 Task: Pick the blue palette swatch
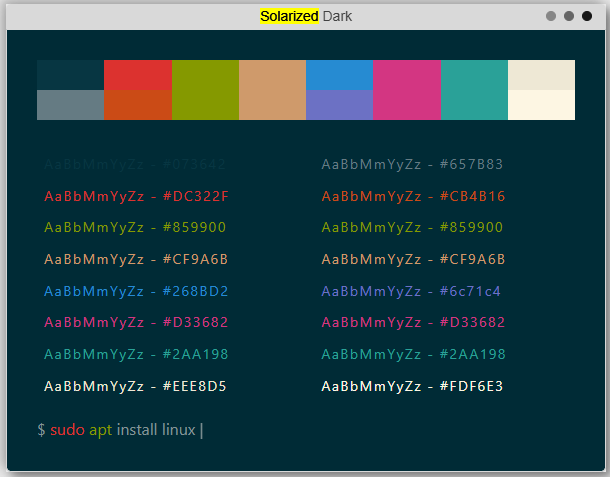click(x=340, y=75)
